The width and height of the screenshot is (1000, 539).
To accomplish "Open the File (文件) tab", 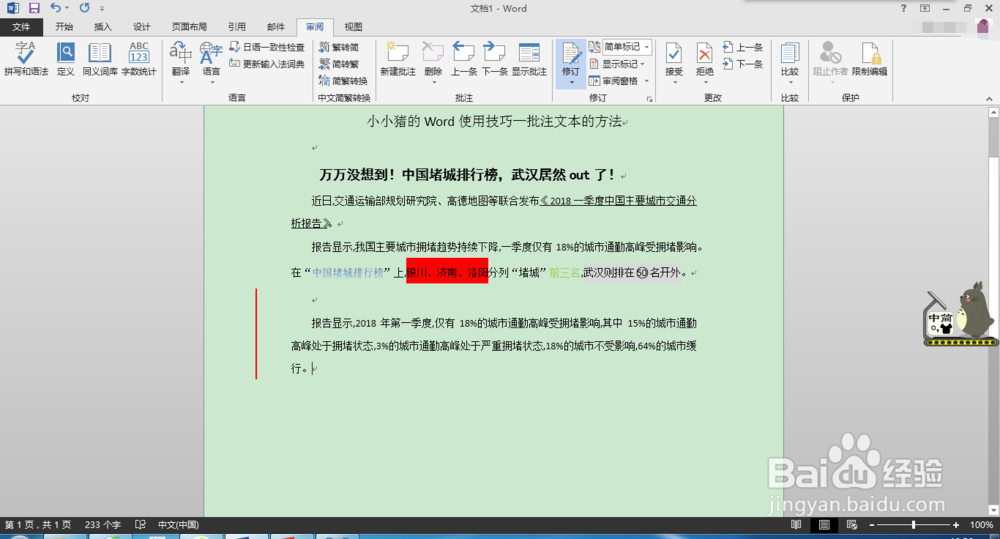I will click(21, 27).
